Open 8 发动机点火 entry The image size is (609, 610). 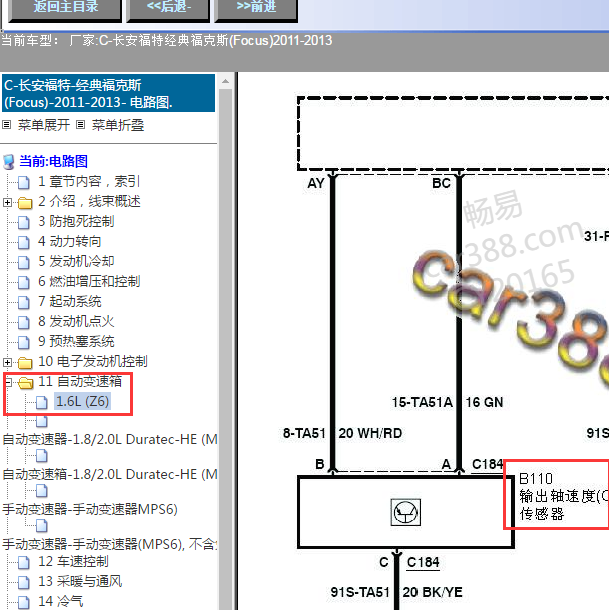[76, 321]
